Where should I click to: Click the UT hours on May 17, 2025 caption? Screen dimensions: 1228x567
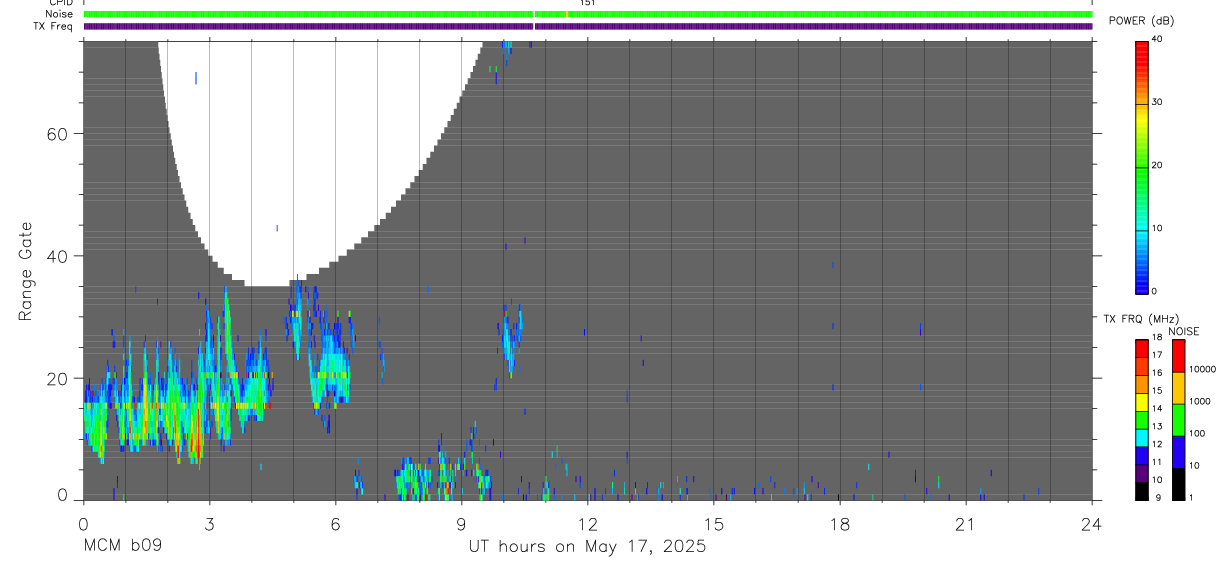tap(588, 547)
